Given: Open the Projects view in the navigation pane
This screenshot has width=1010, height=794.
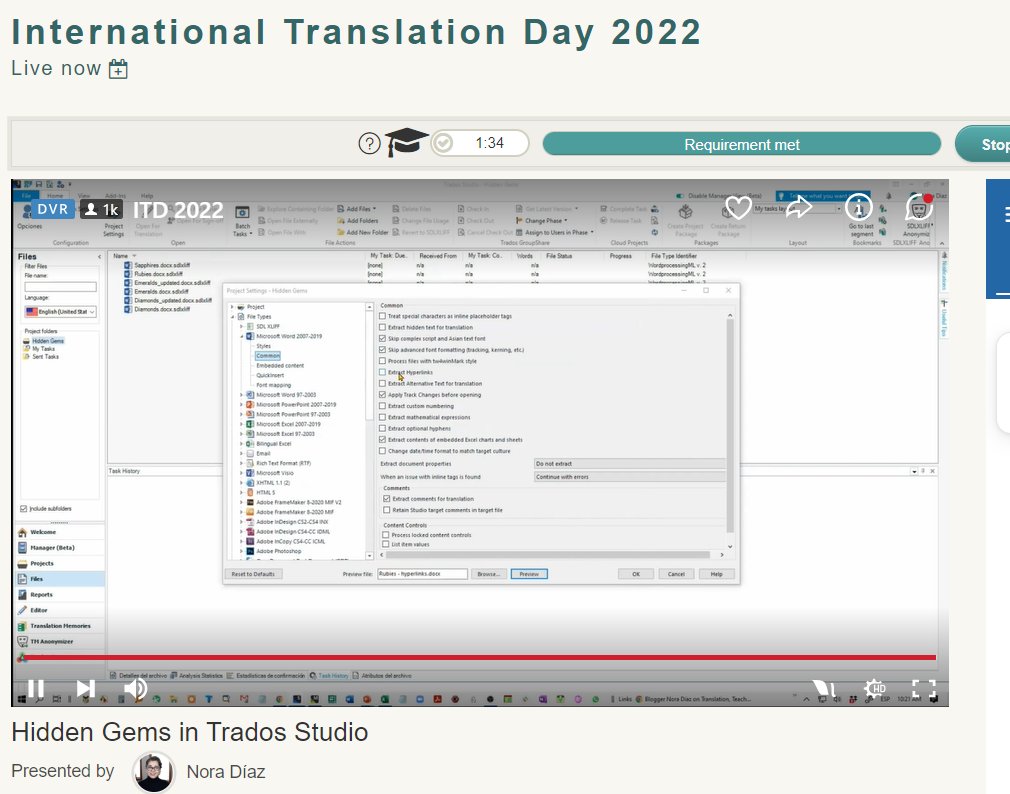Looking at the screenshot, I should pyautogui.click(x=42, y=563).
